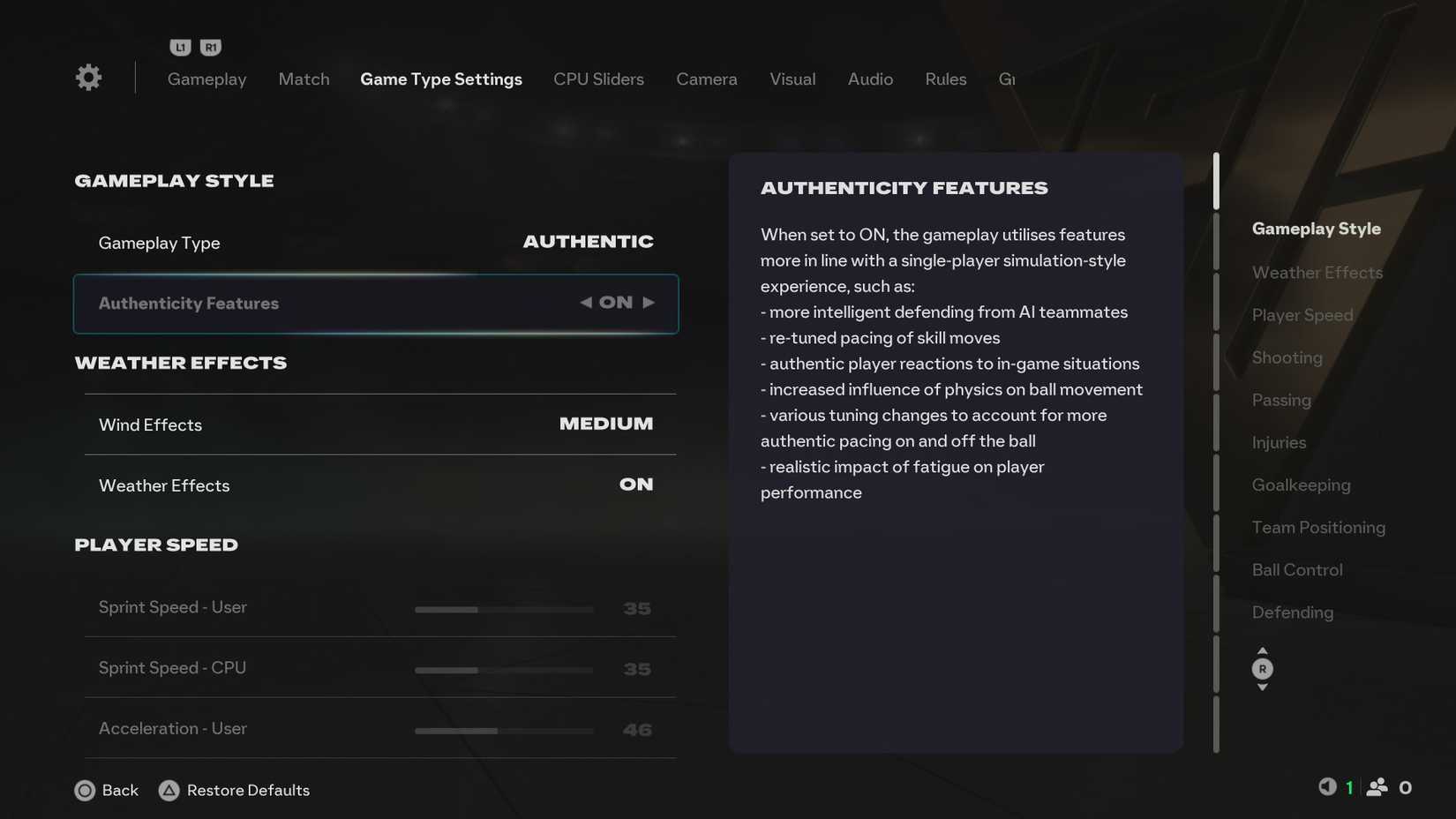
Task: Select Passing in the right sidebar
Action: 1281,399
